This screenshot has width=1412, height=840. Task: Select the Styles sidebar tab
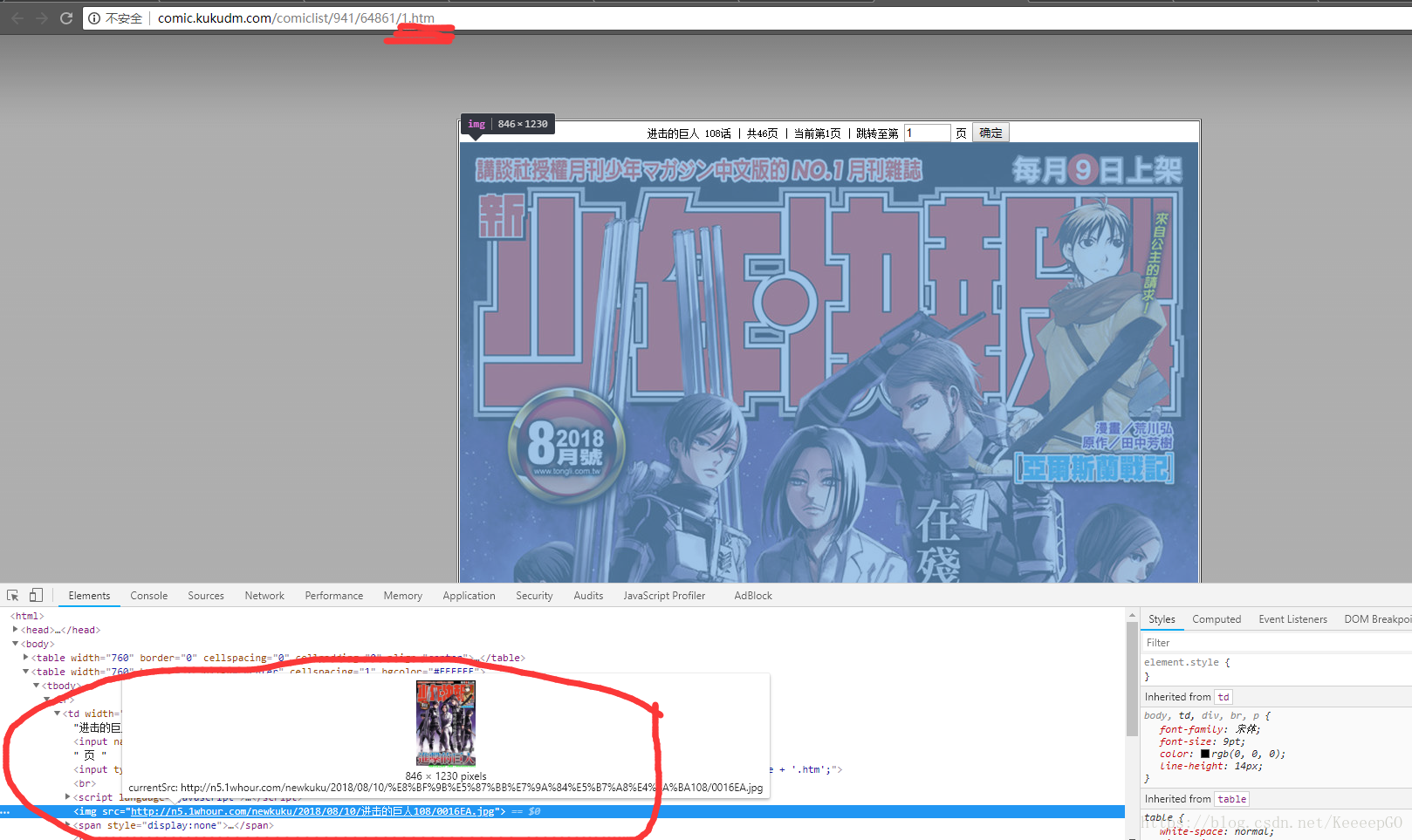1162,619
